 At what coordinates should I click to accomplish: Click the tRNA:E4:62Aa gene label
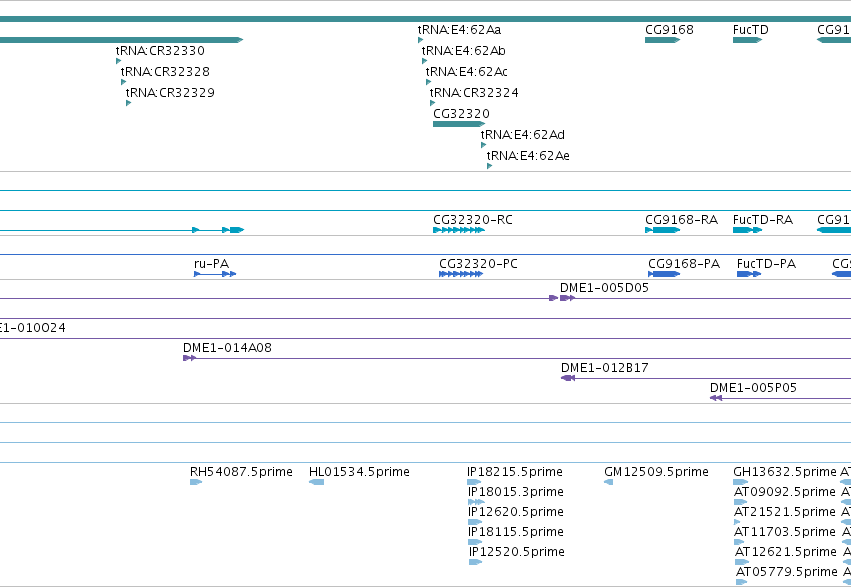[459, 30]
